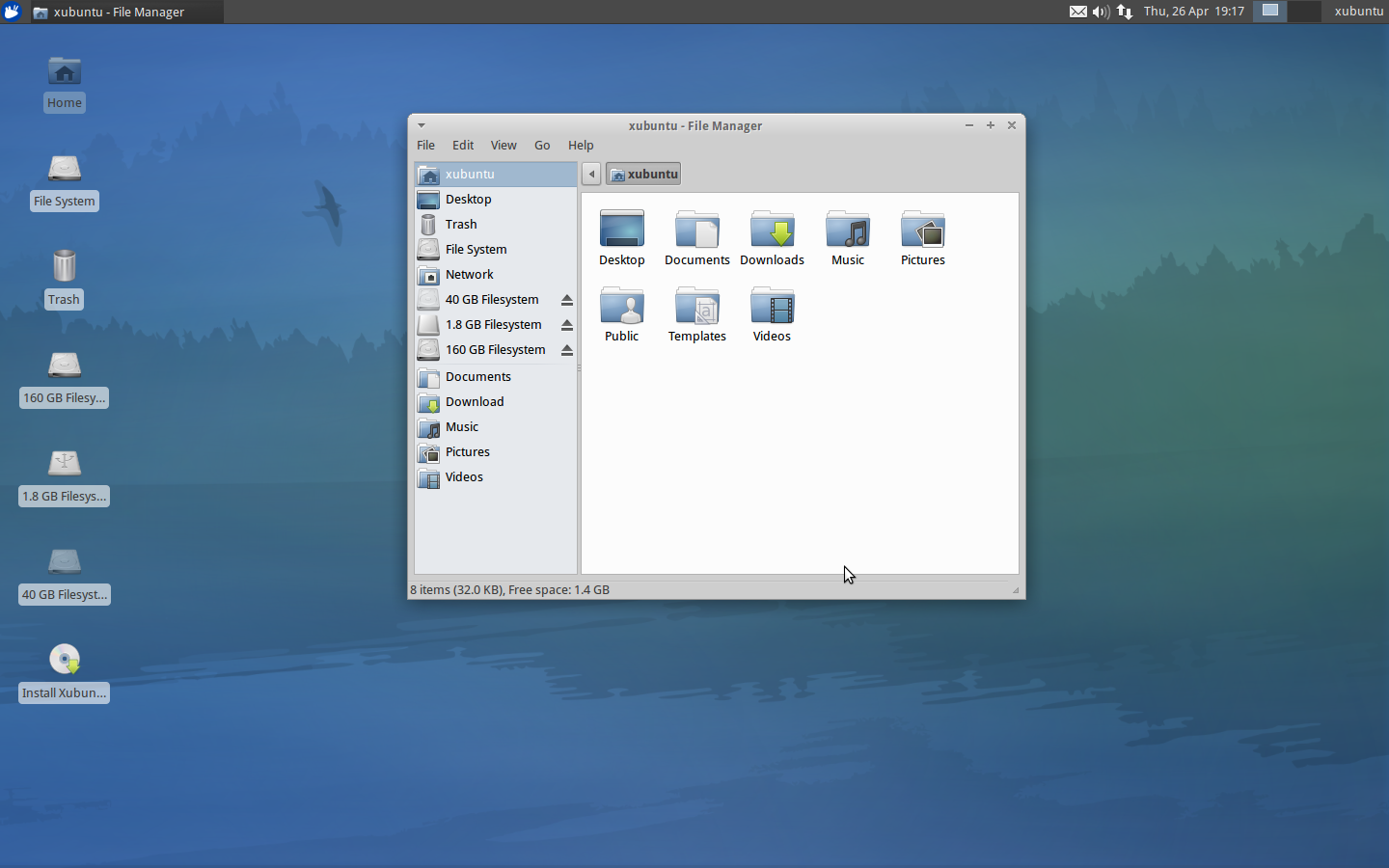
Task: Click the xubuntu path button in the toolbar
Action: coord(642,174)
